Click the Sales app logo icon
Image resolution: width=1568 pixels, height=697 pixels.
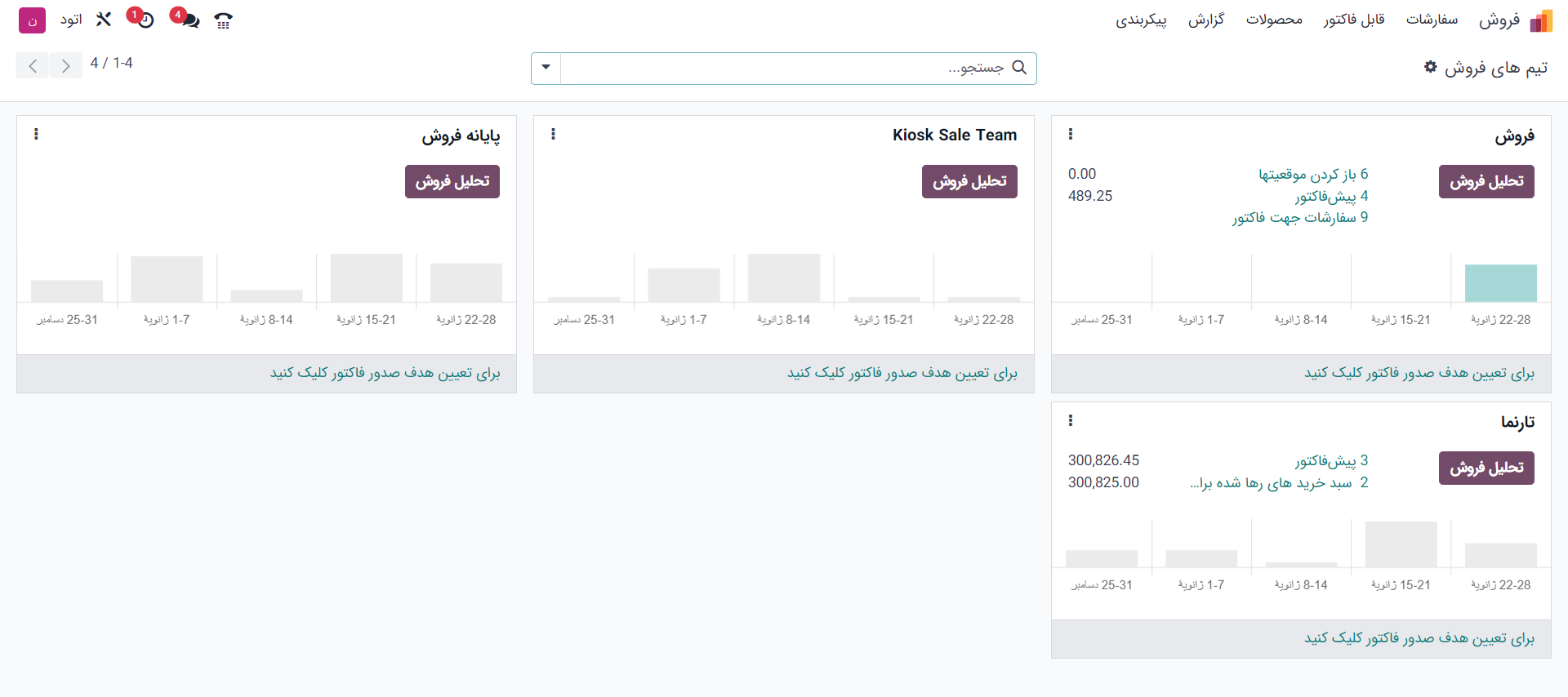pos(1541,20)
